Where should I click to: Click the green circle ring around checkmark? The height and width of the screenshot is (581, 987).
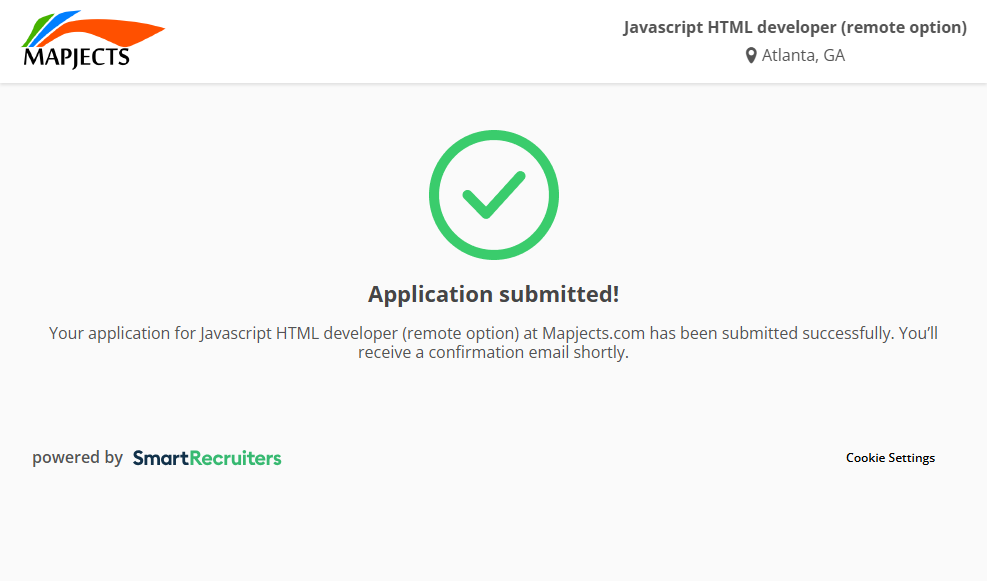tap(436, 195)
